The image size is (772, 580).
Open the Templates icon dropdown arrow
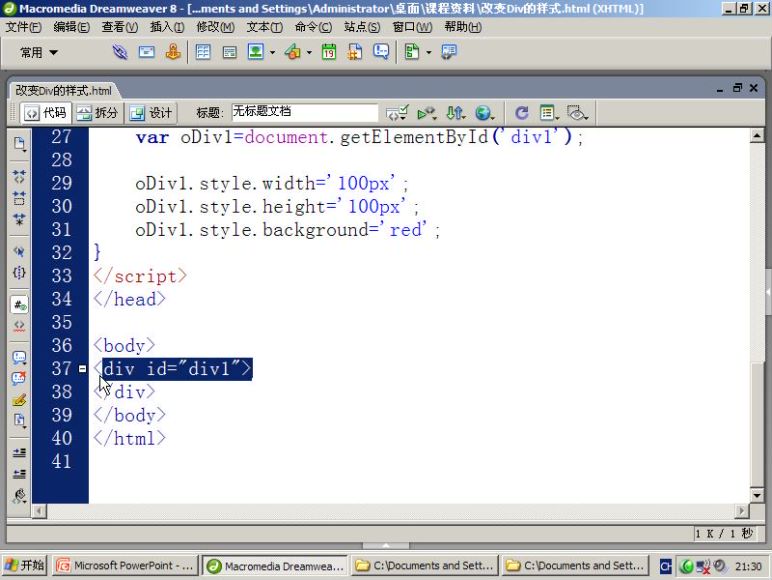tap(428, 52)
